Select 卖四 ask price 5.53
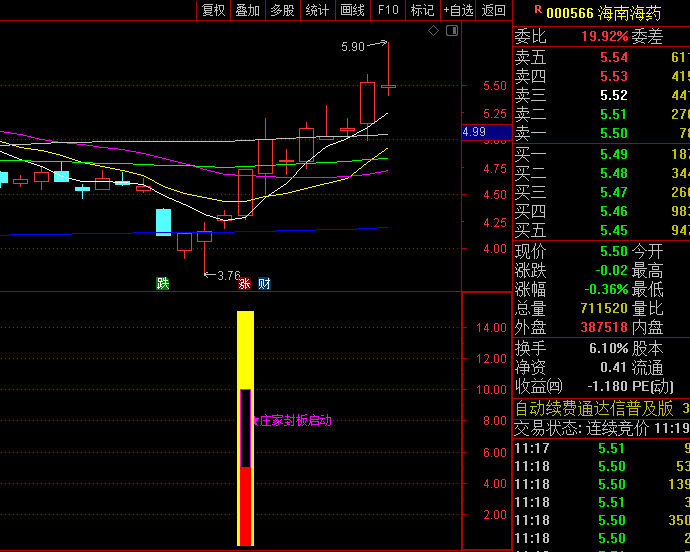The width and height of the screenshot is (690, 552). click(x=614, y=76)
